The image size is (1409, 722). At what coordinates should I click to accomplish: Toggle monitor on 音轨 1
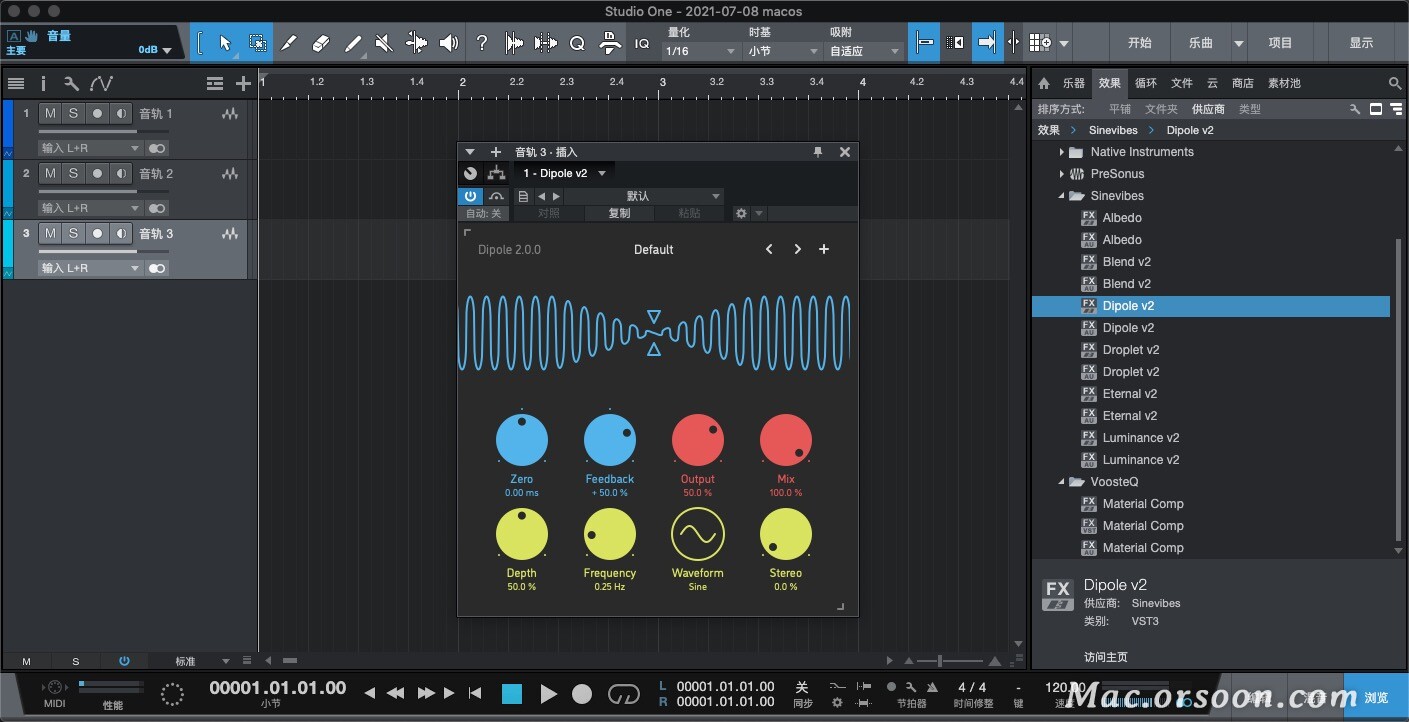tap(121, 114)
